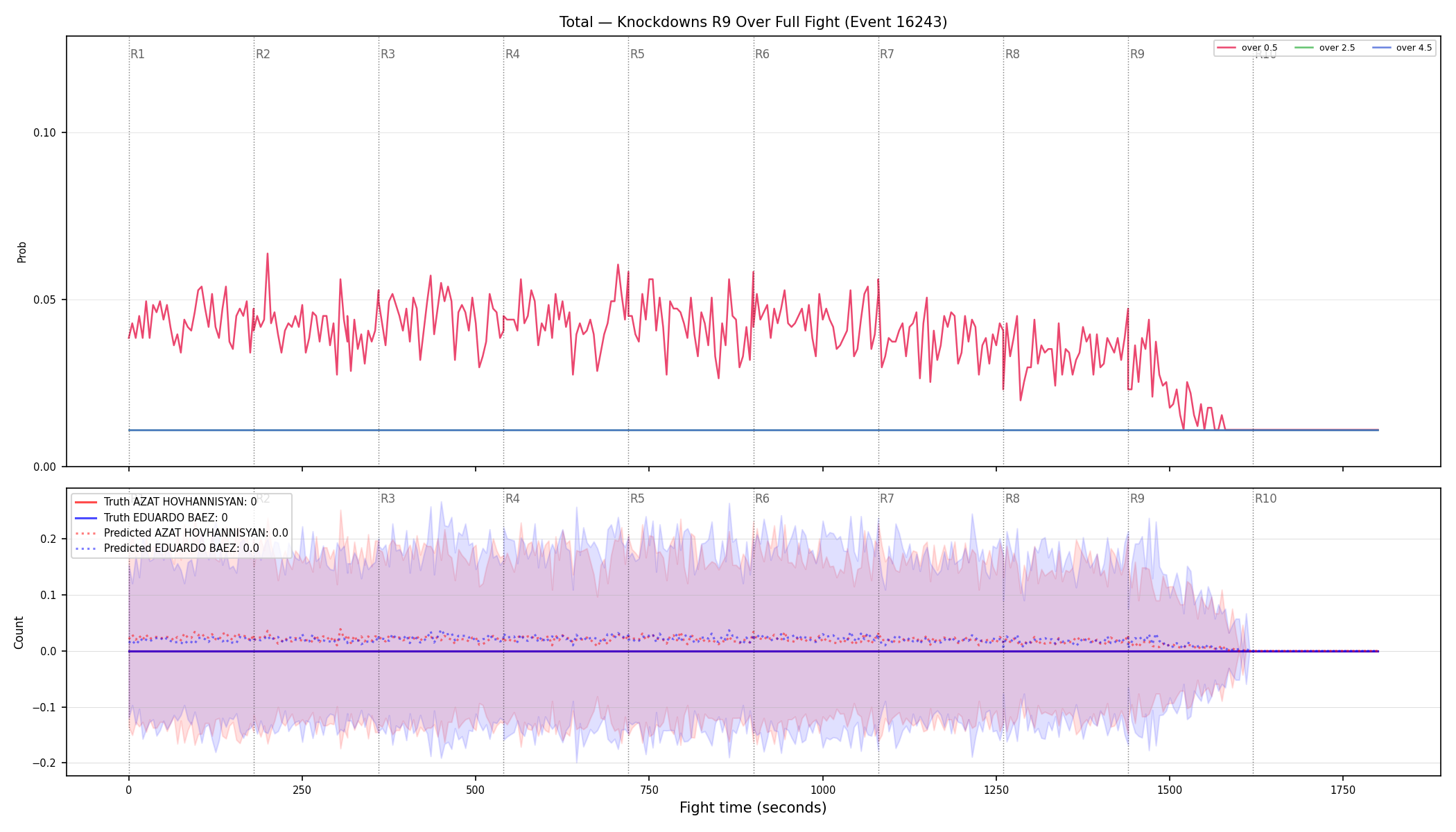Click the 'over 0.5' legend entry
This screenshot has height=832, width=1456.
coord(1247,48)
